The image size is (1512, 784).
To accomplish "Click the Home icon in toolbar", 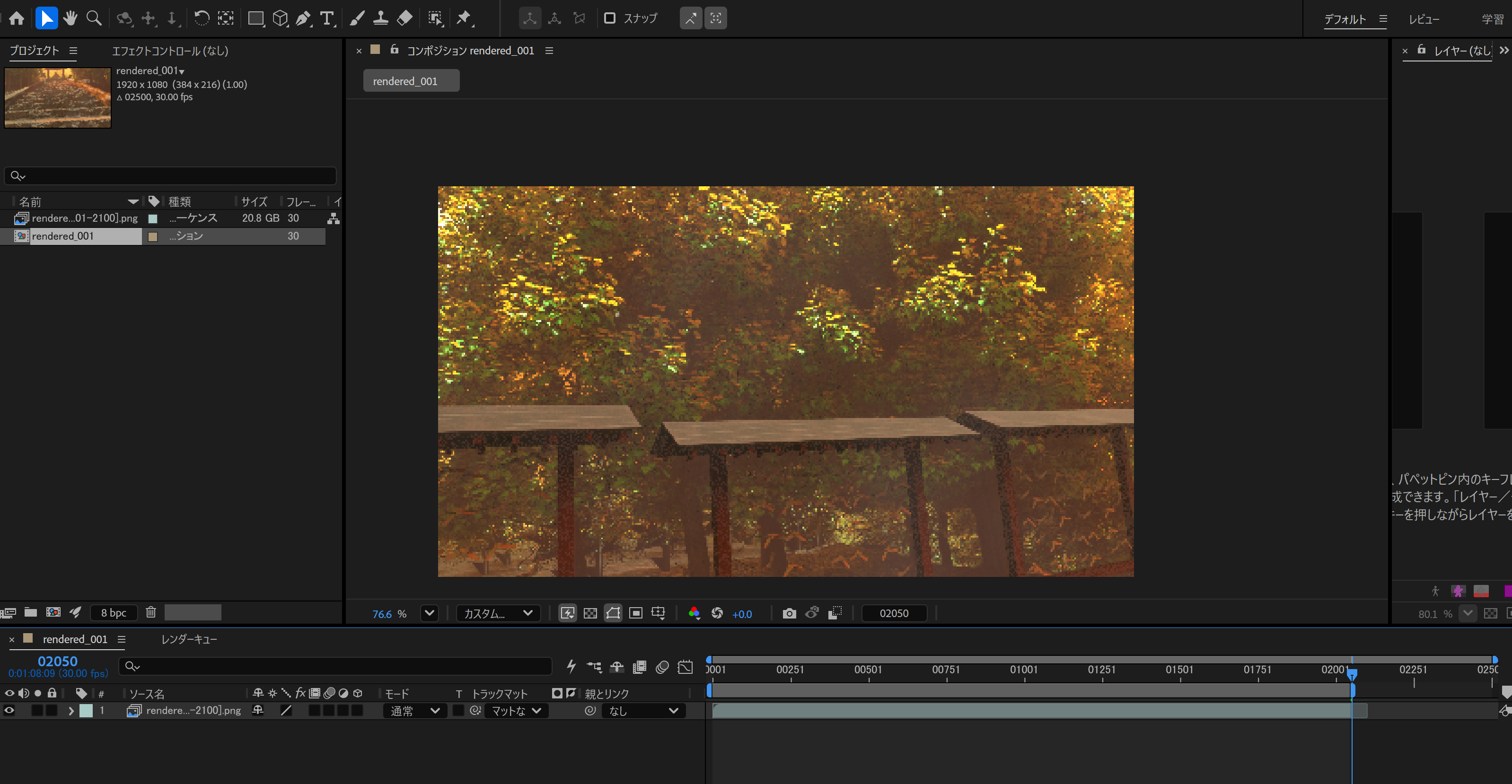I will pyautogui.click(x=17, y=18).
